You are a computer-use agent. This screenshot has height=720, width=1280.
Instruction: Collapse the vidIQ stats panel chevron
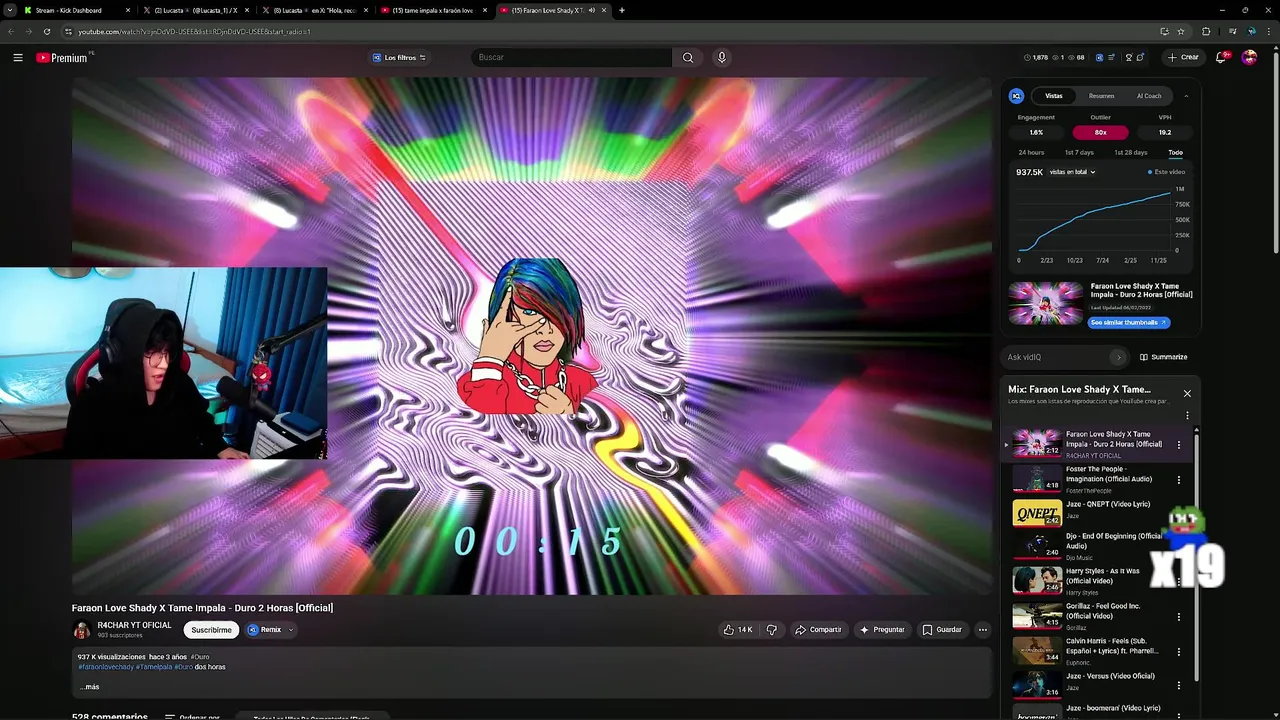1186,96
